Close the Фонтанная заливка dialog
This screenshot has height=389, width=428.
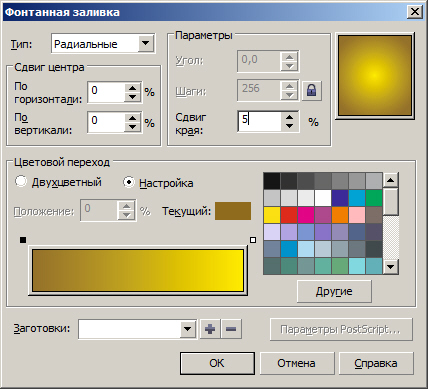pos(415,12)
